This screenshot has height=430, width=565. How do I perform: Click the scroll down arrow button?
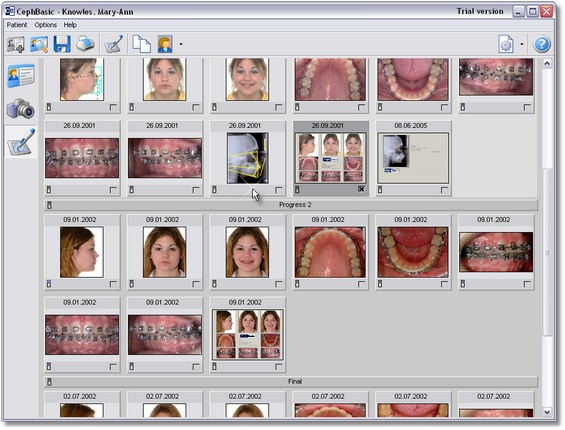coord(547,412)
